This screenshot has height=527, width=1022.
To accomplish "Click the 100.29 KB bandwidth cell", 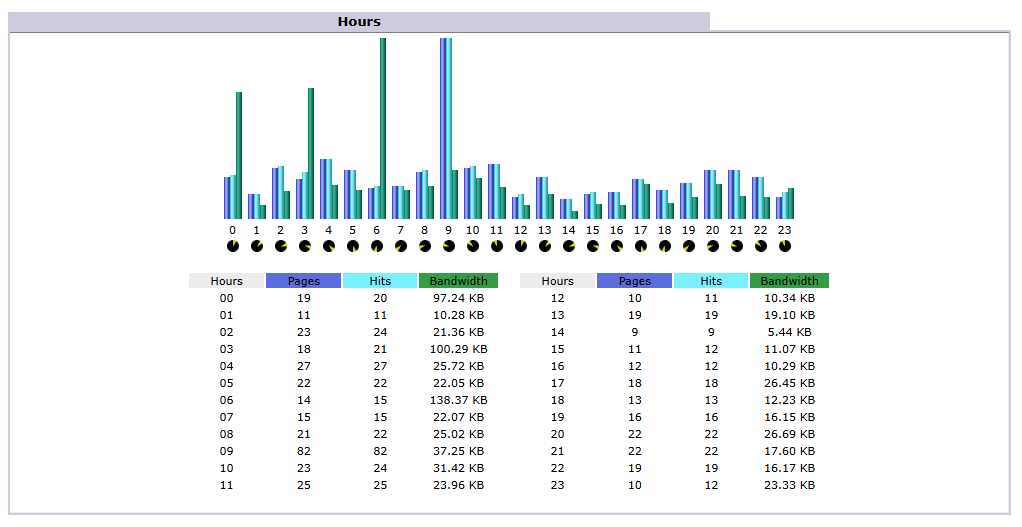I will click(x=458, y=349).
